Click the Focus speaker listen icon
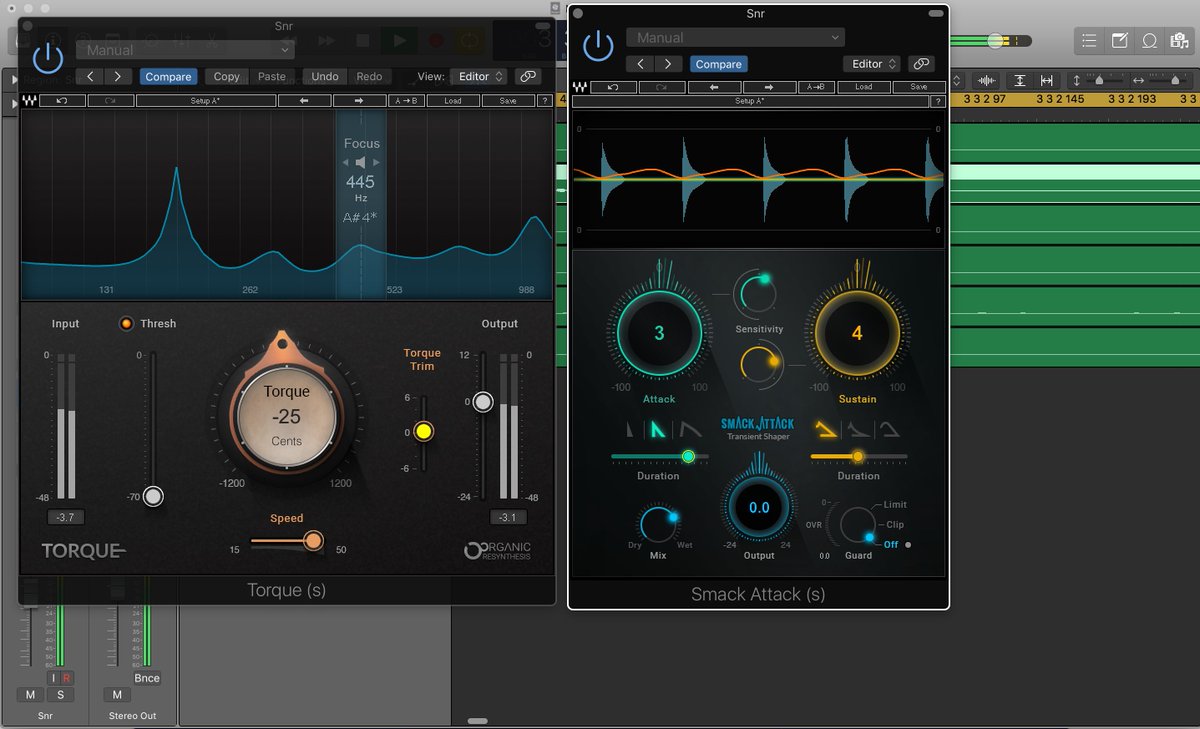 click(x=361, y=162)
